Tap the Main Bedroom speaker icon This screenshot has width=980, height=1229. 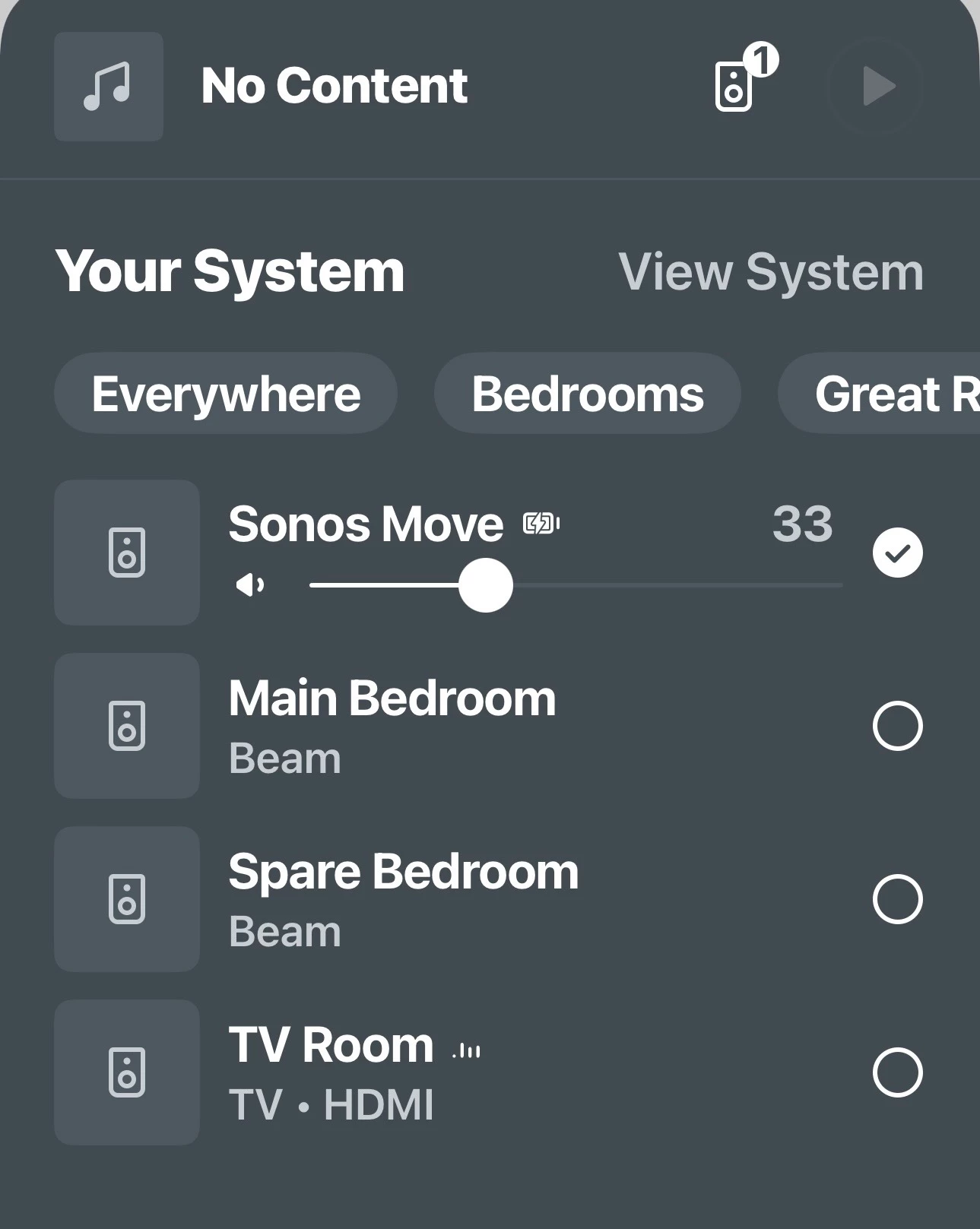point(127,726)
